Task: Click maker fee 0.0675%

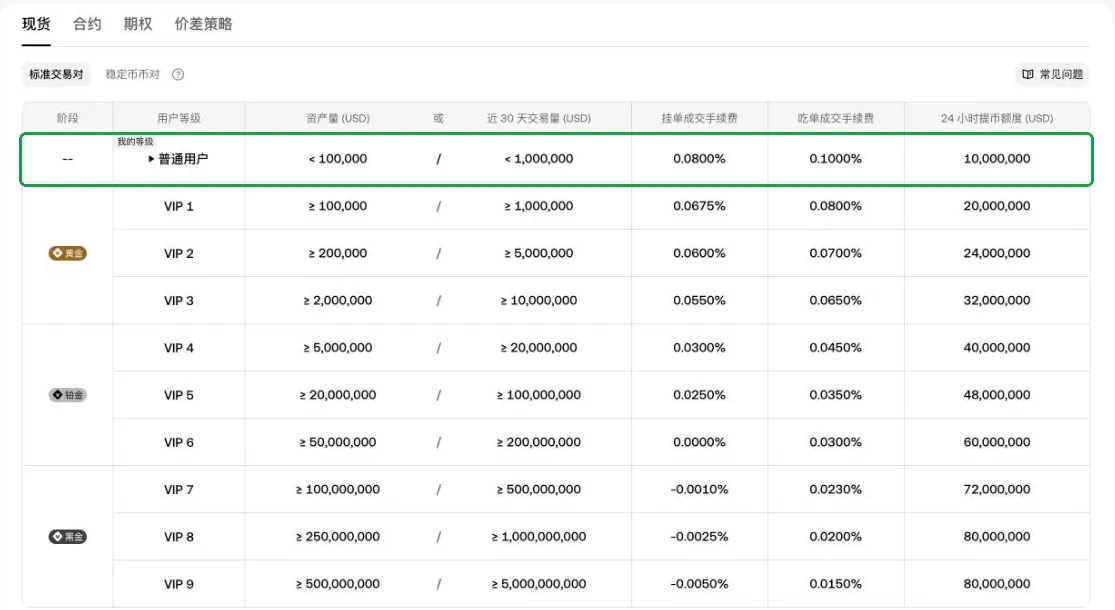Action: [700, 206]
